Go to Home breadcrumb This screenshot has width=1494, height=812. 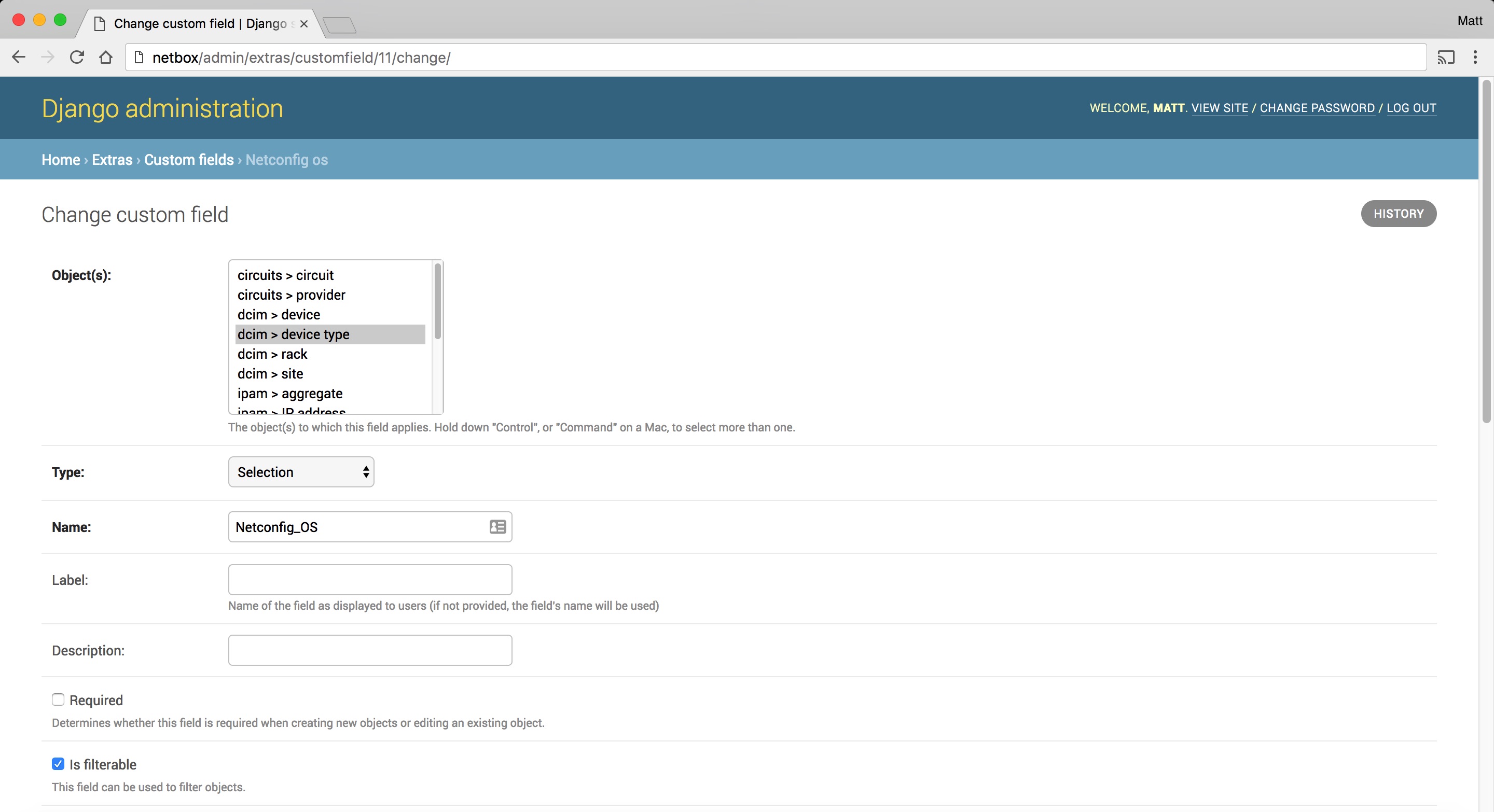point(61,160)
